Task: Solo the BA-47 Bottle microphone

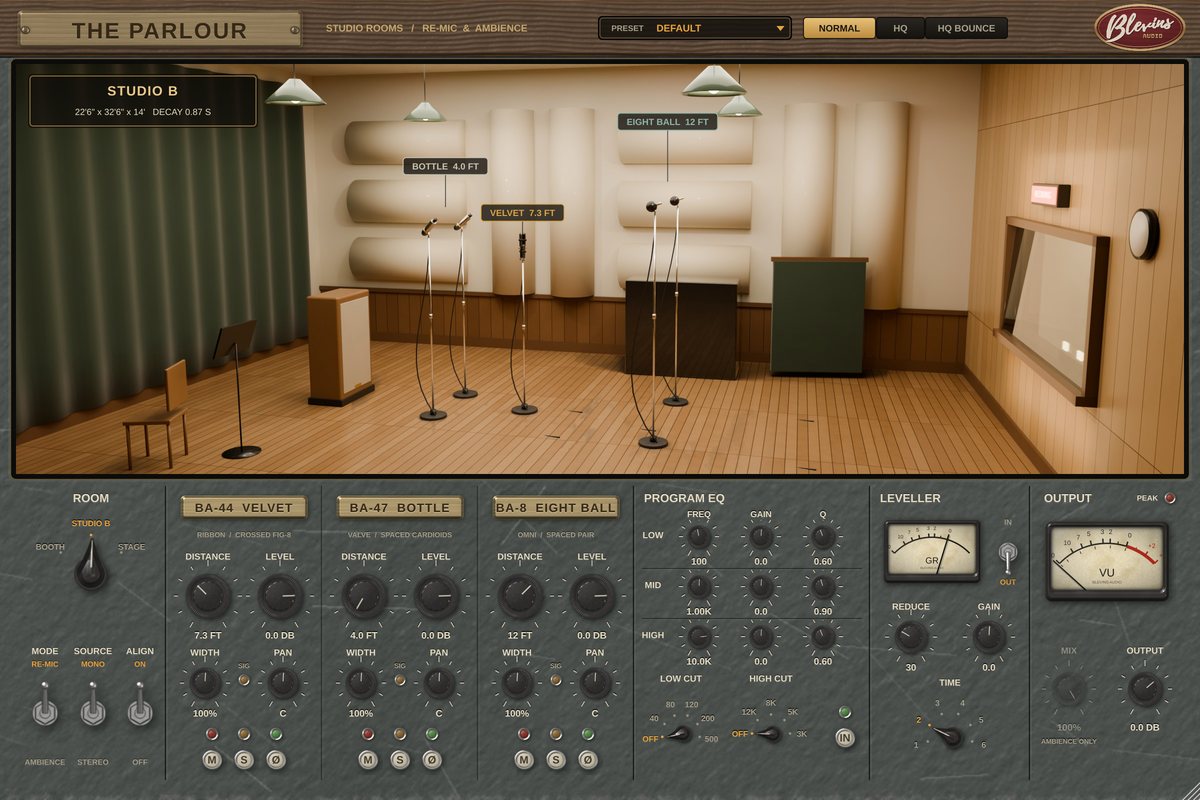Action: 400,760
